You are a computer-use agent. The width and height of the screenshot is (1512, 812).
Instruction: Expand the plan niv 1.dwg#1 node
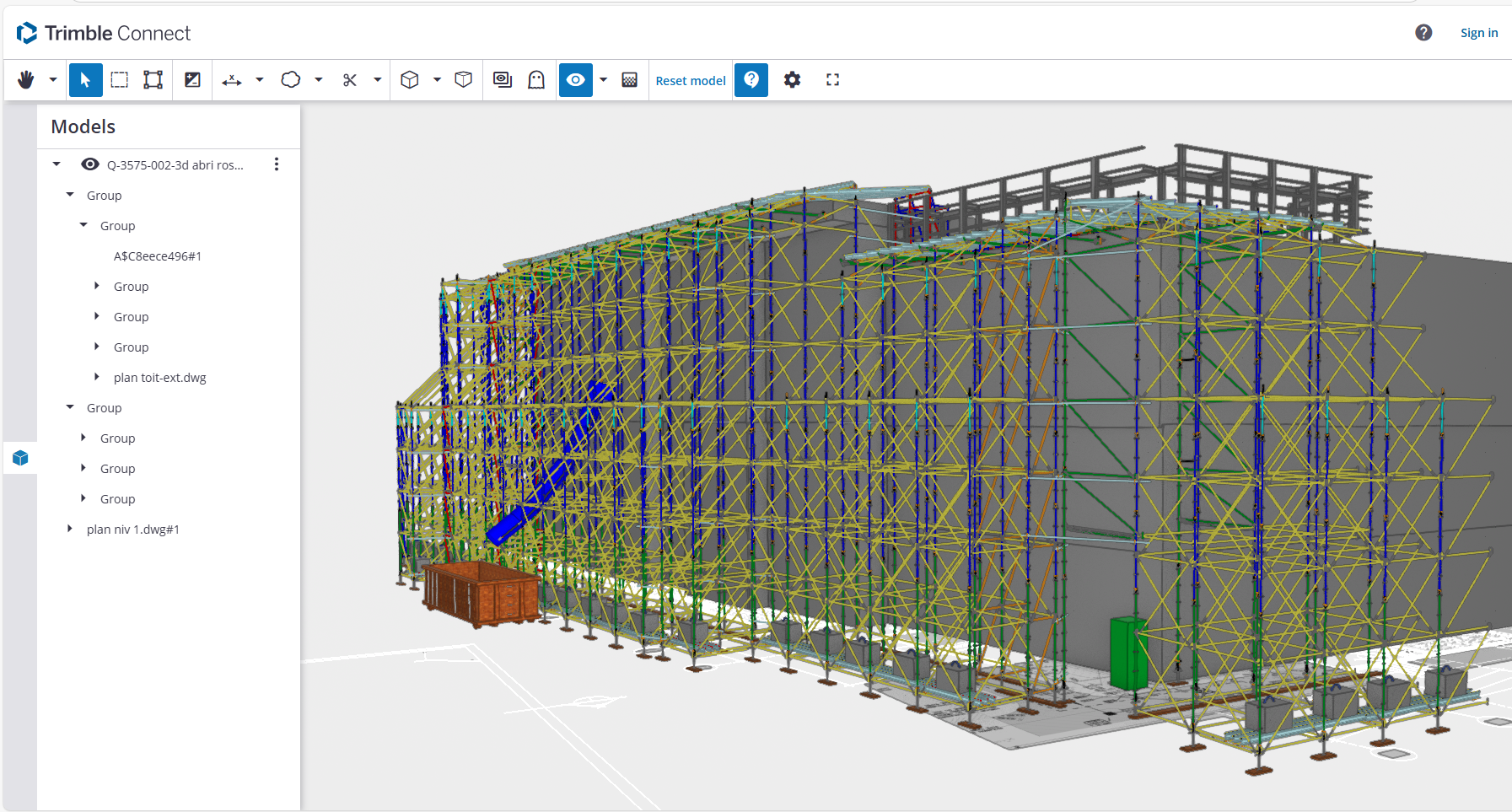(70, 529)
